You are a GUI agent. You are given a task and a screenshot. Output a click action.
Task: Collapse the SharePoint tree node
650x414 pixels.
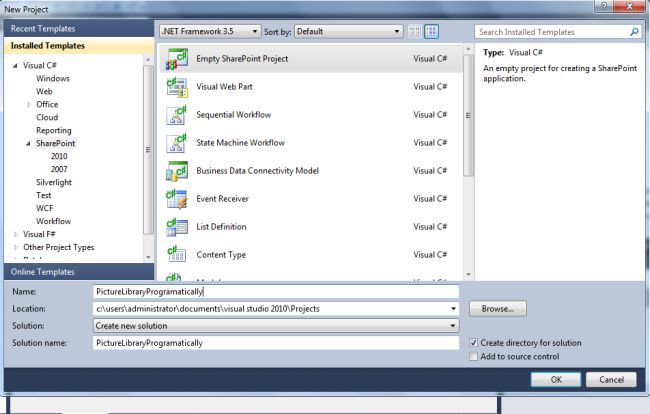[x=28, y=143]
